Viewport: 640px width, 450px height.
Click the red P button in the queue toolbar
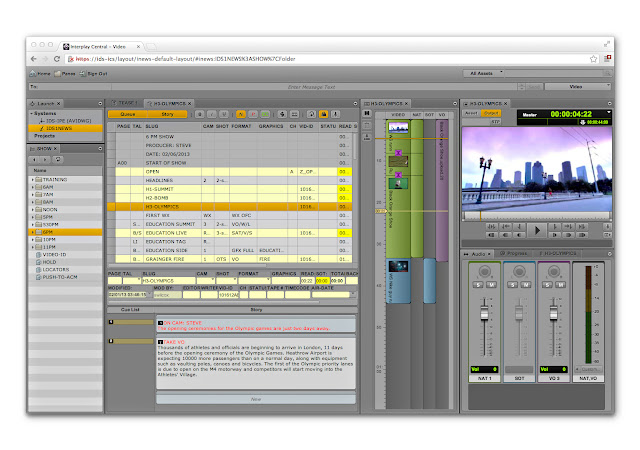[253, 114]
